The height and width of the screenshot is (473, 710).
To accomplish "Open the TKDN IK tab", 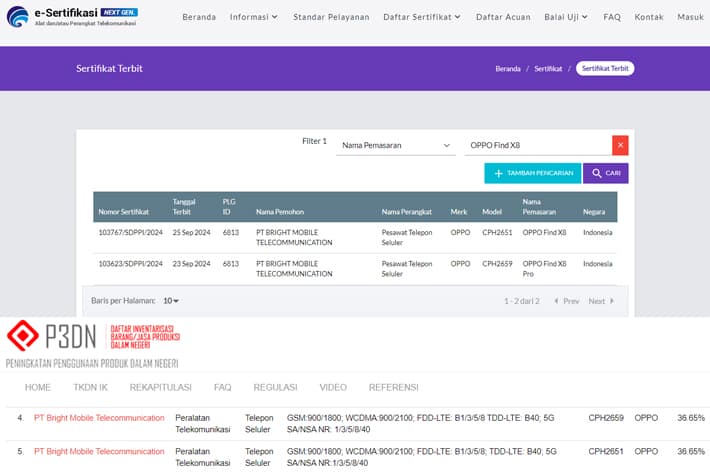I will click(91, 387).
